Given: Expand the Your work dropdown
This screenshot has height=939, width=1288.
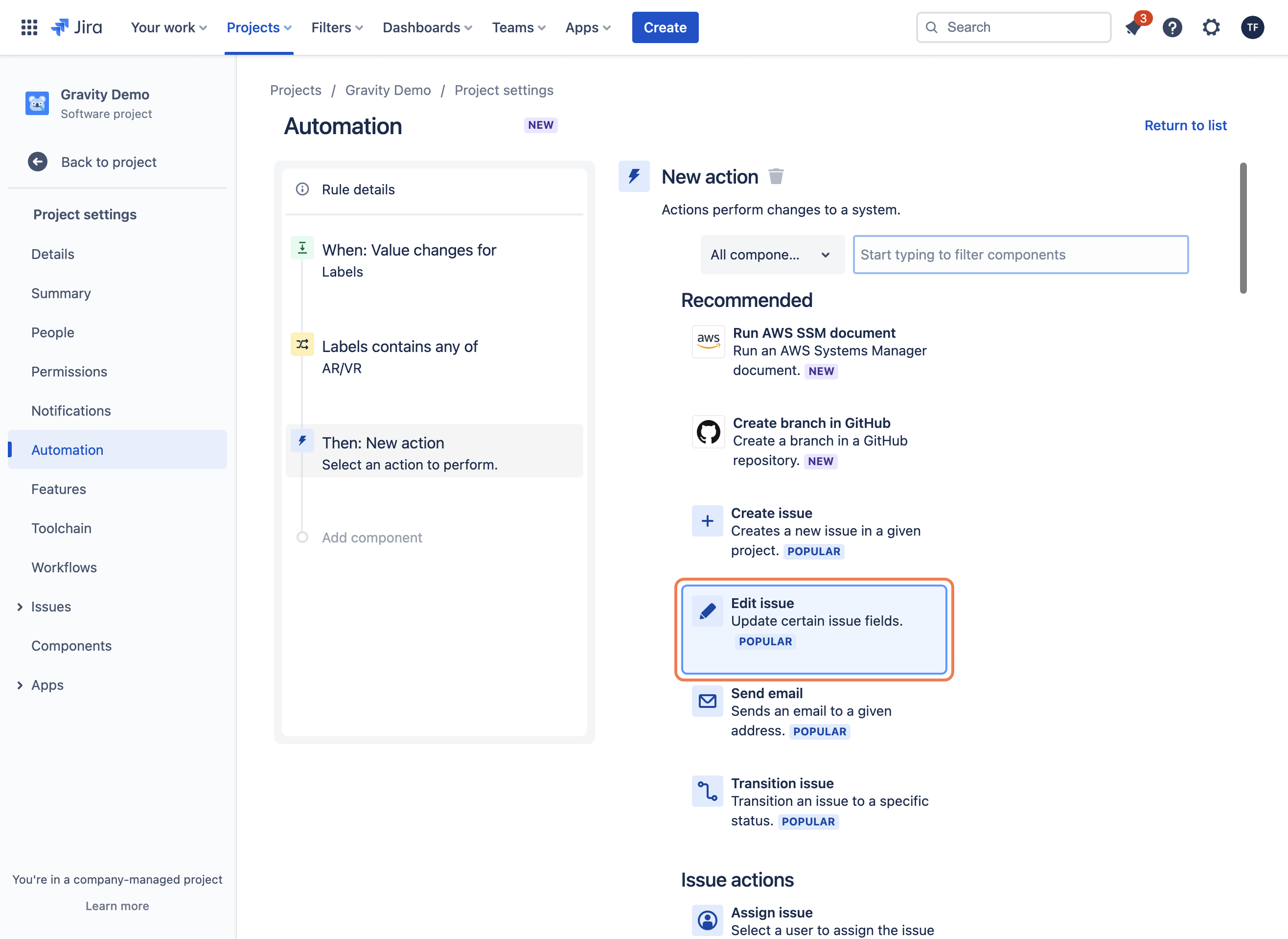Looking at the screenshot, I should coord(169,27).
